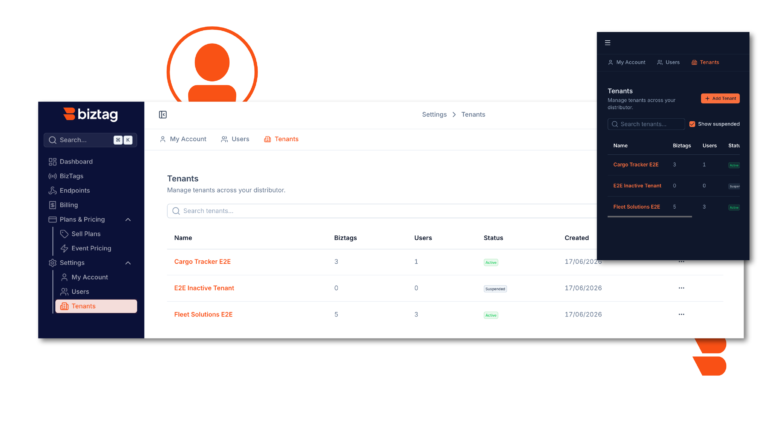
Task: Switch to the My Account tab
Action: click(183, 139)
